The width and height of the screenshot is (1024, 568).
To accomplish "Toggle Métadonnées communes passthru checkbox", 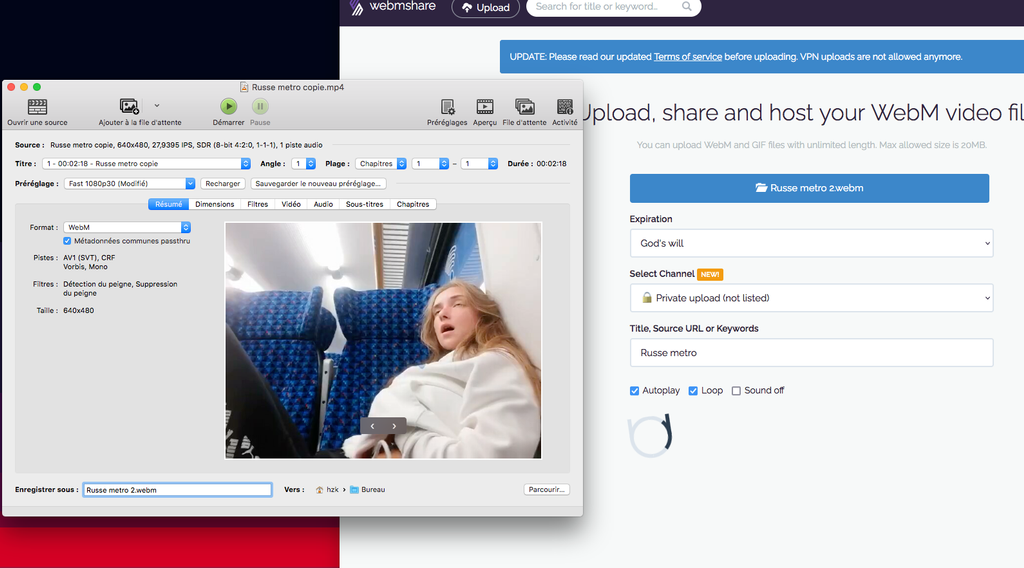I will pos(67,241).
